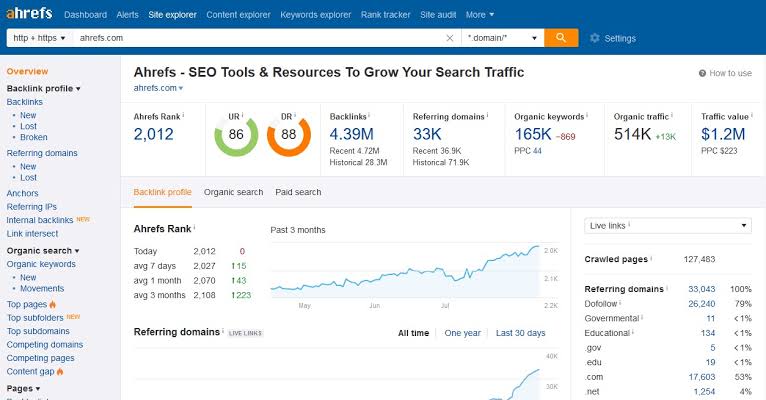Open Top subdomains in the sidebar
This screenshot has height=400, width=766.
point(38,331)
